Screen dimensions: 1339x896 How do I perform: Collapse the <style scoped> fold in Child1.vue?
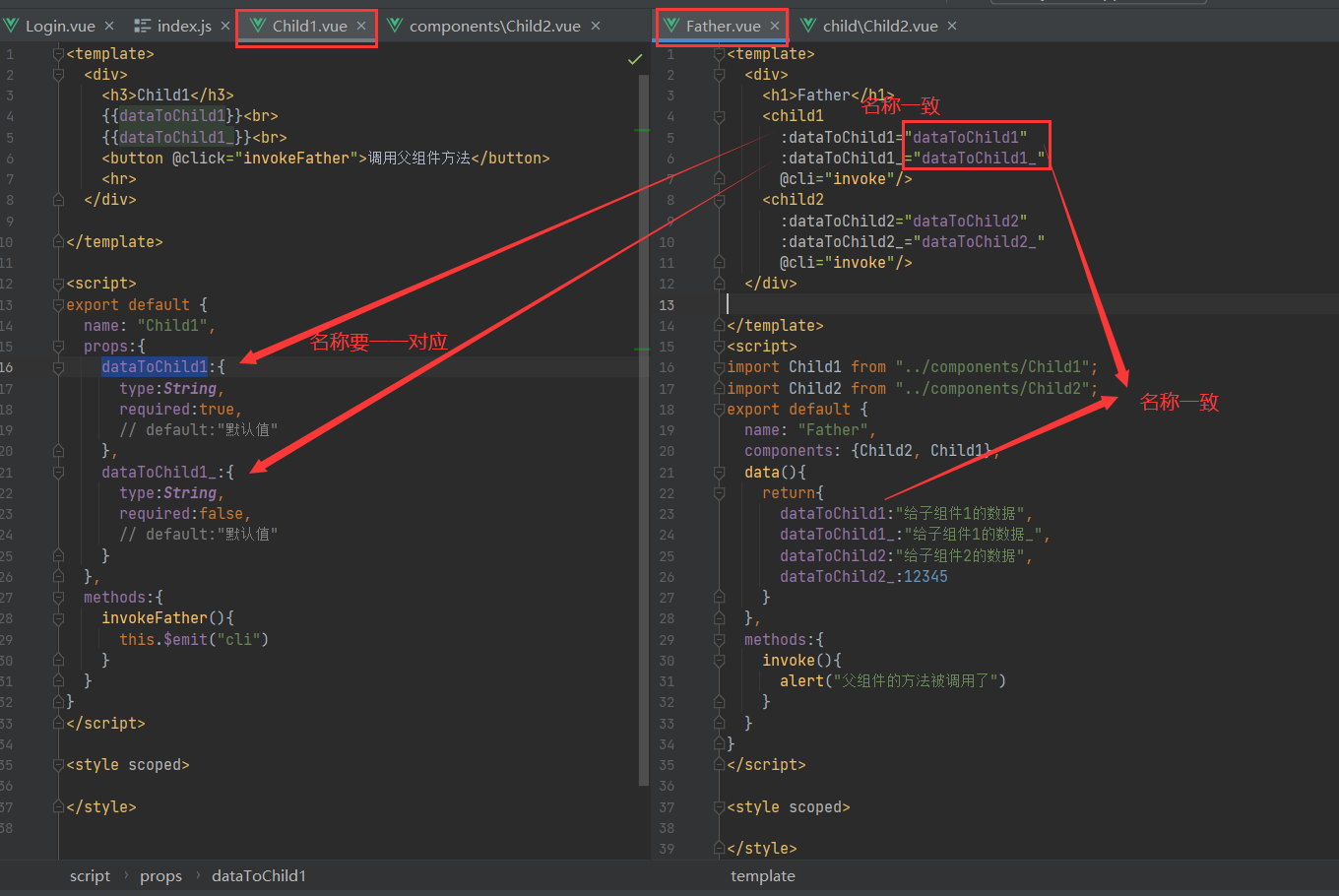coord(58,765)
